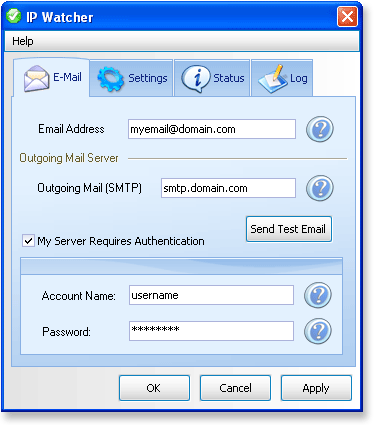Open the E-Mail tab
The width and height of the screenshot is (374, 425).
click(52, 78)
